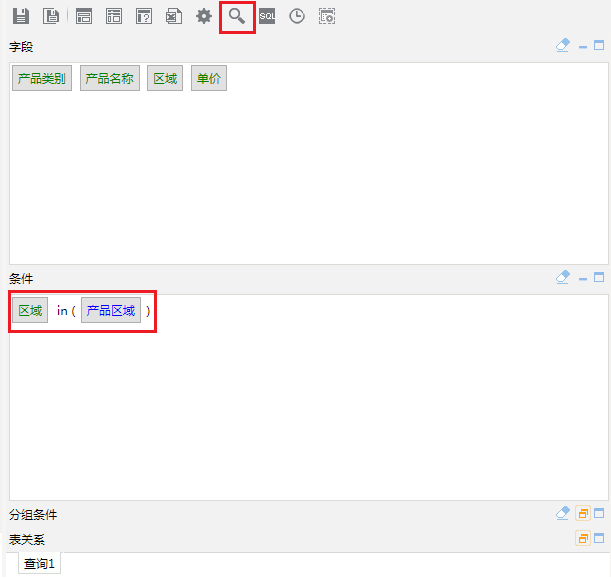Select the 产品名称 field chip
The height and width of the screenshot is (578, 611).
click(x=109, y=78)
